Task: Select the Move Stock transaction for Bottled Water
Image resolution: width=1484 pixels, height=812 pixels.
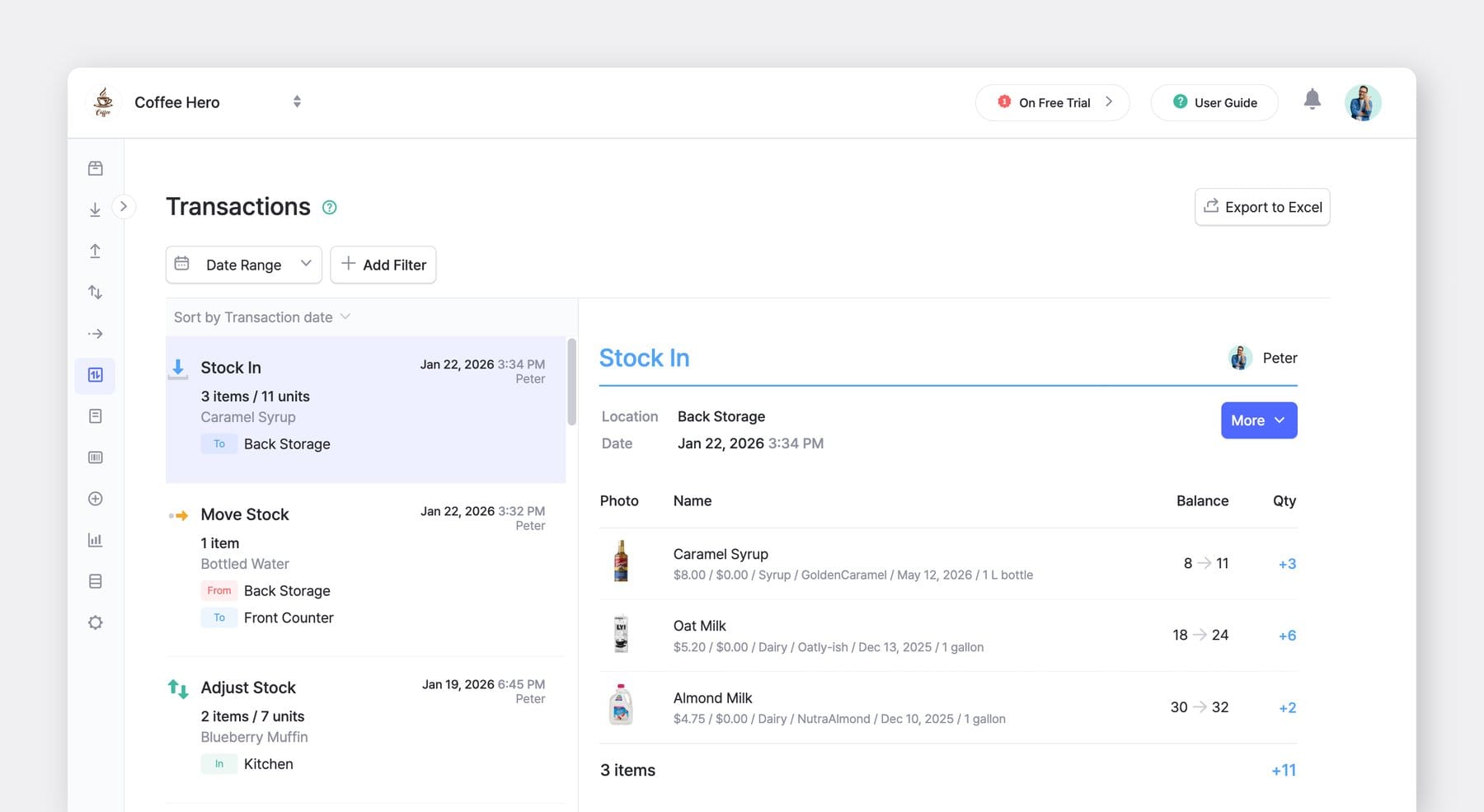Action: (365, 565)
